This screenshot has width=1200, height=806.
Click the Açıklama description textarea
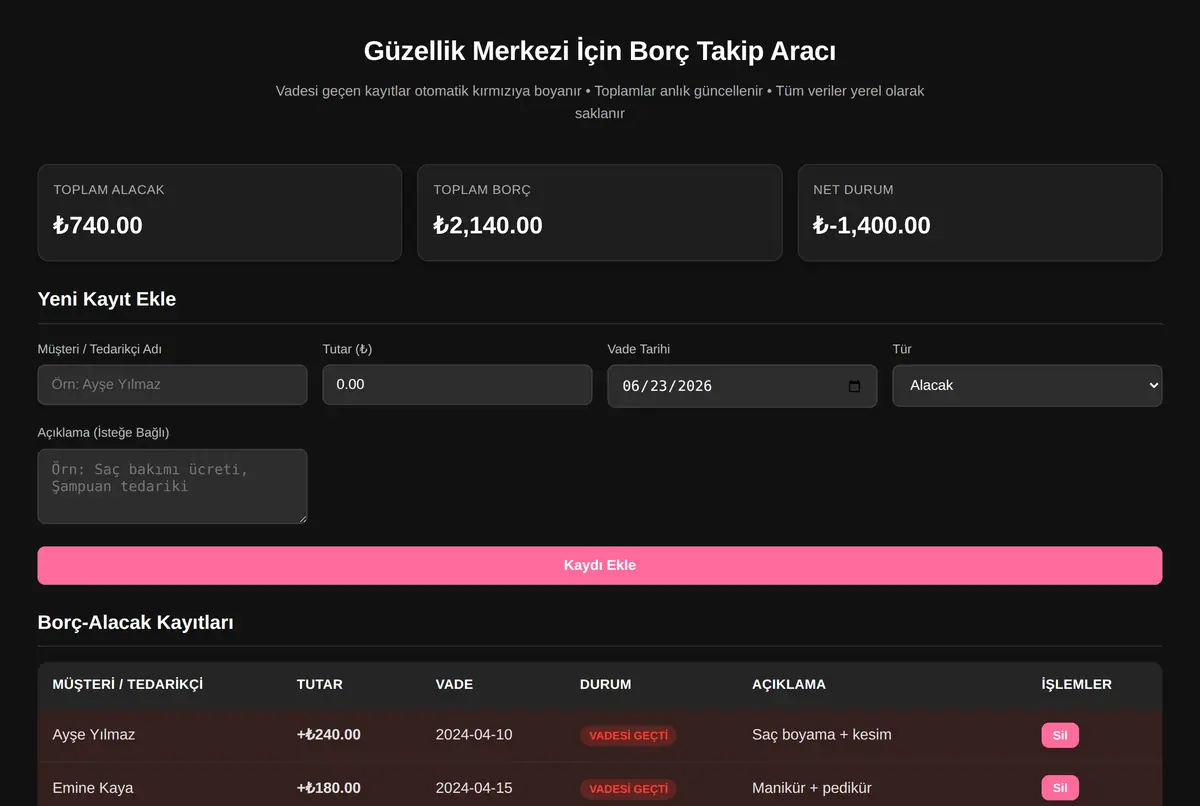tap(172, 486)
